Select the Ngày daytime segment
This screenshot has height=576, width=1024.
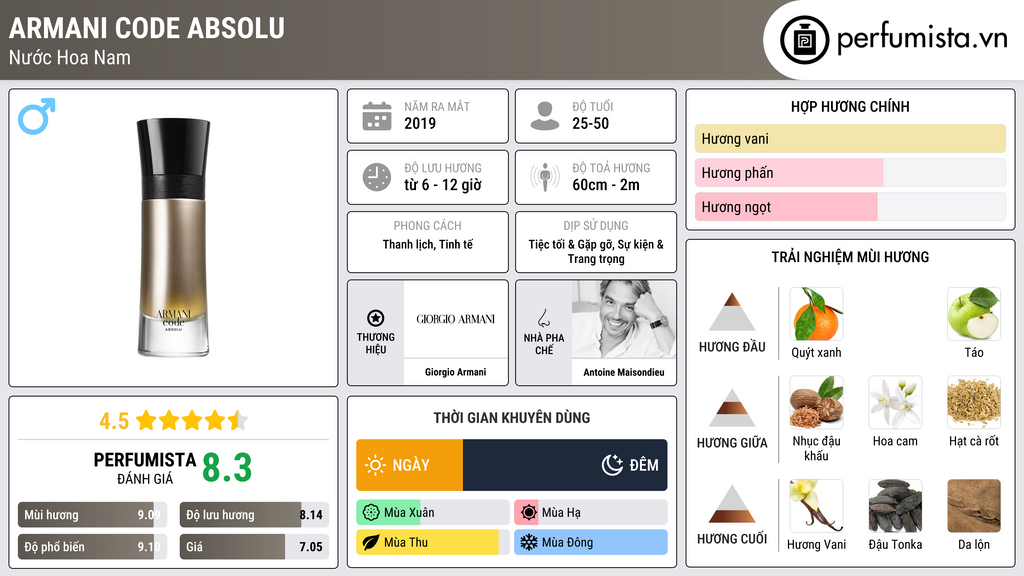pyautogui.click(x=409, y=465)
